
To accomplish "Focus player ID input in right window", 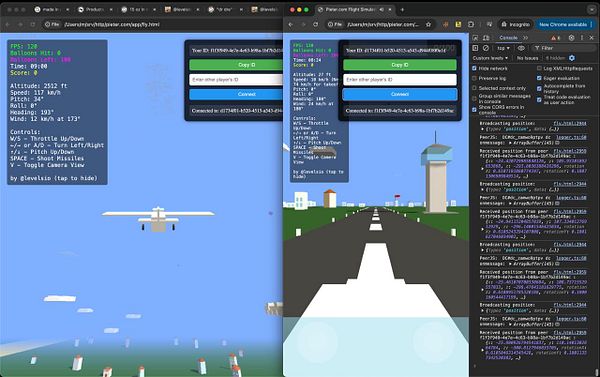I will coord(400,80).
